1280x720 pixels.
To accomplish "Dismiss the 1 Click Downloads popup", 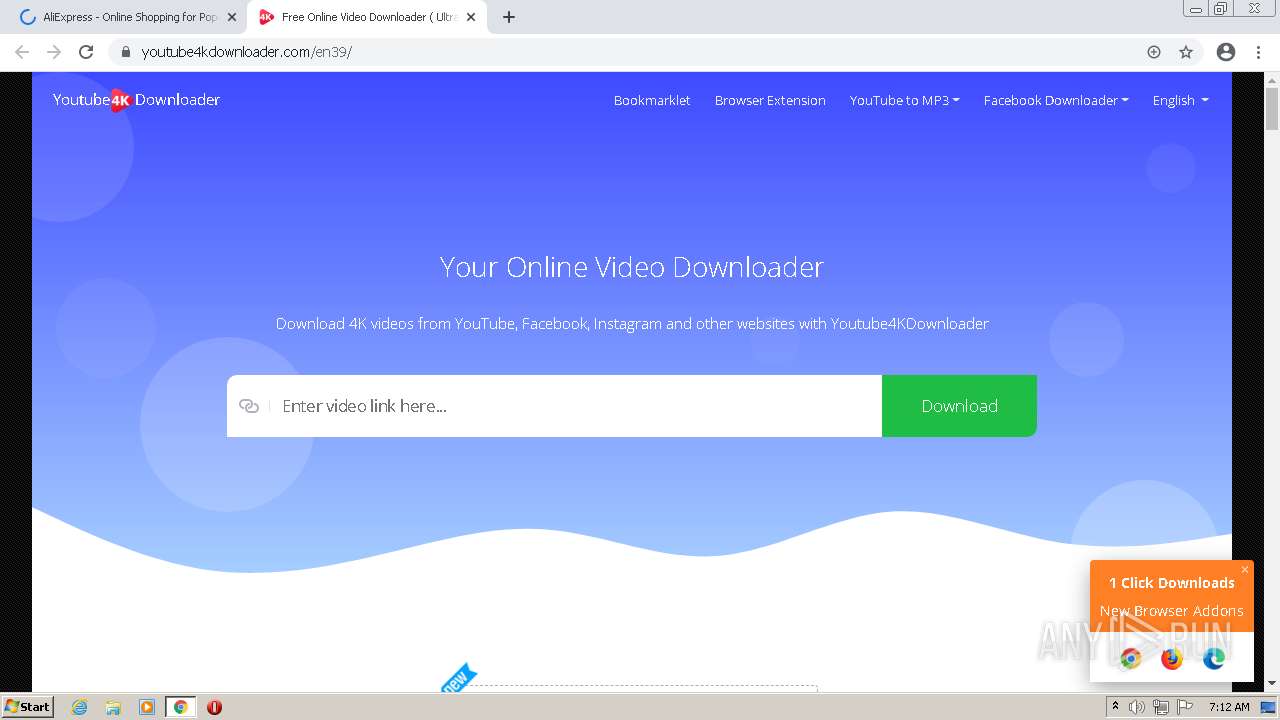I will pyautogui.click(x=1245, y=569).
